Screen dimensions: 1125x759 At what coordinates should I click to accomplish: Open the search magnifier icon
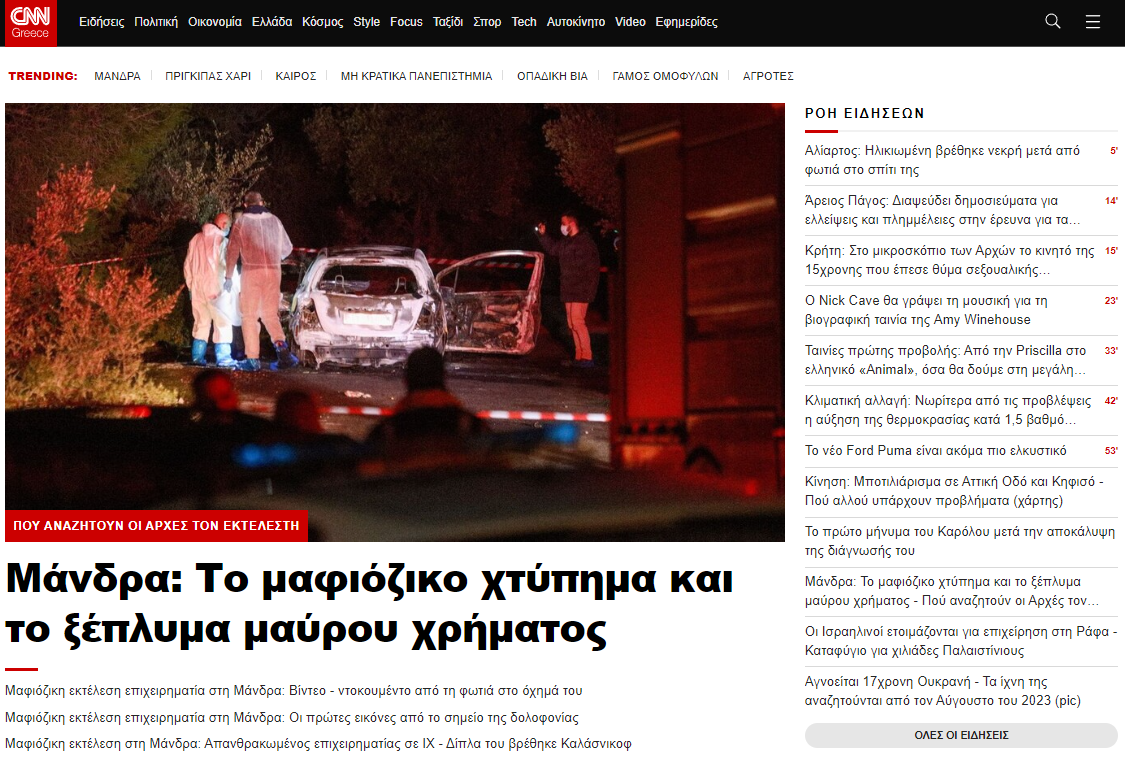click(x=1053, y=22)
